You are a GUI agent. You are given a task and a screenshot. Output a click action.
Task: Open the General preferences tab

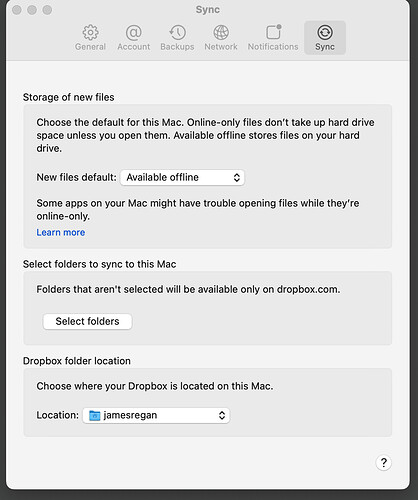click(90, 38)
